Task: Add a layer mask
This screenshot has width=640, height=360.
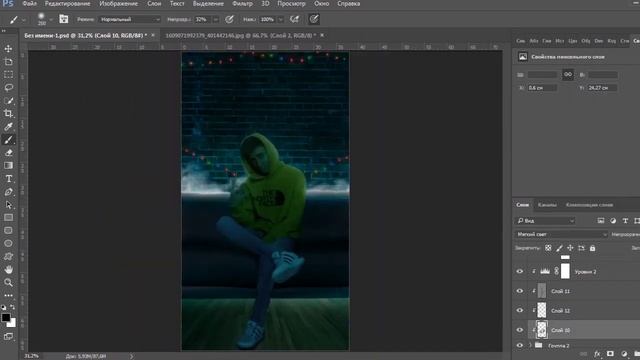Action: (610, 354)
